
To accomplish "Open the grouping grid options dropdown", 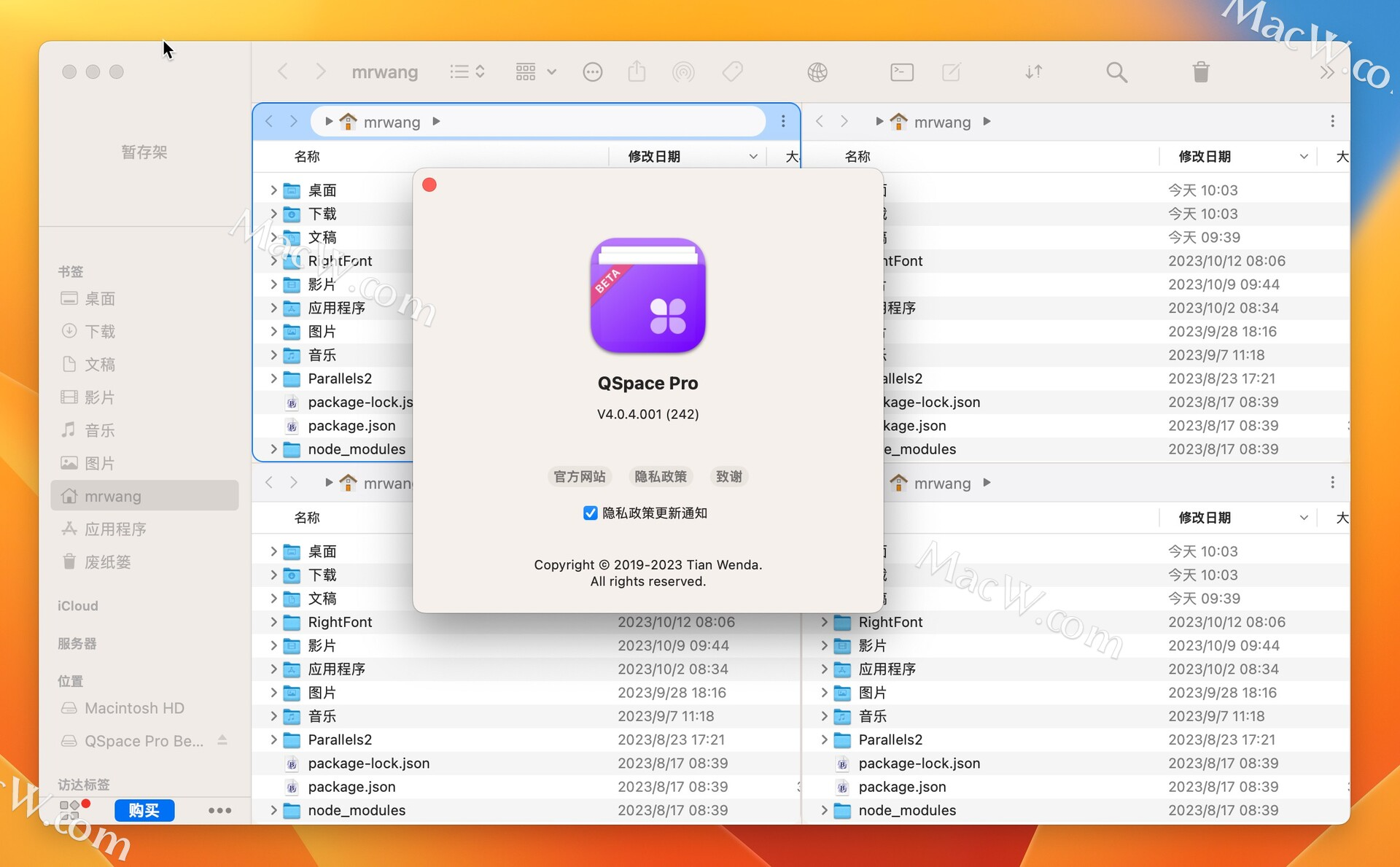I will tap(536, 71).
